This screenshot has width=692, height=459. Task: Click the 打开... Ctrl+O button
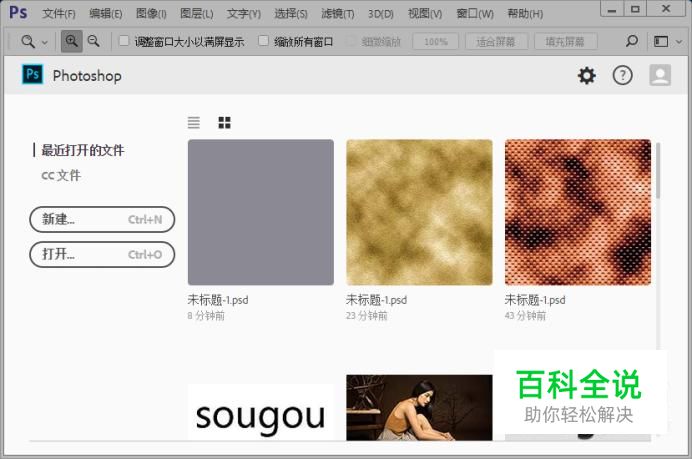(x=102, y=254)
